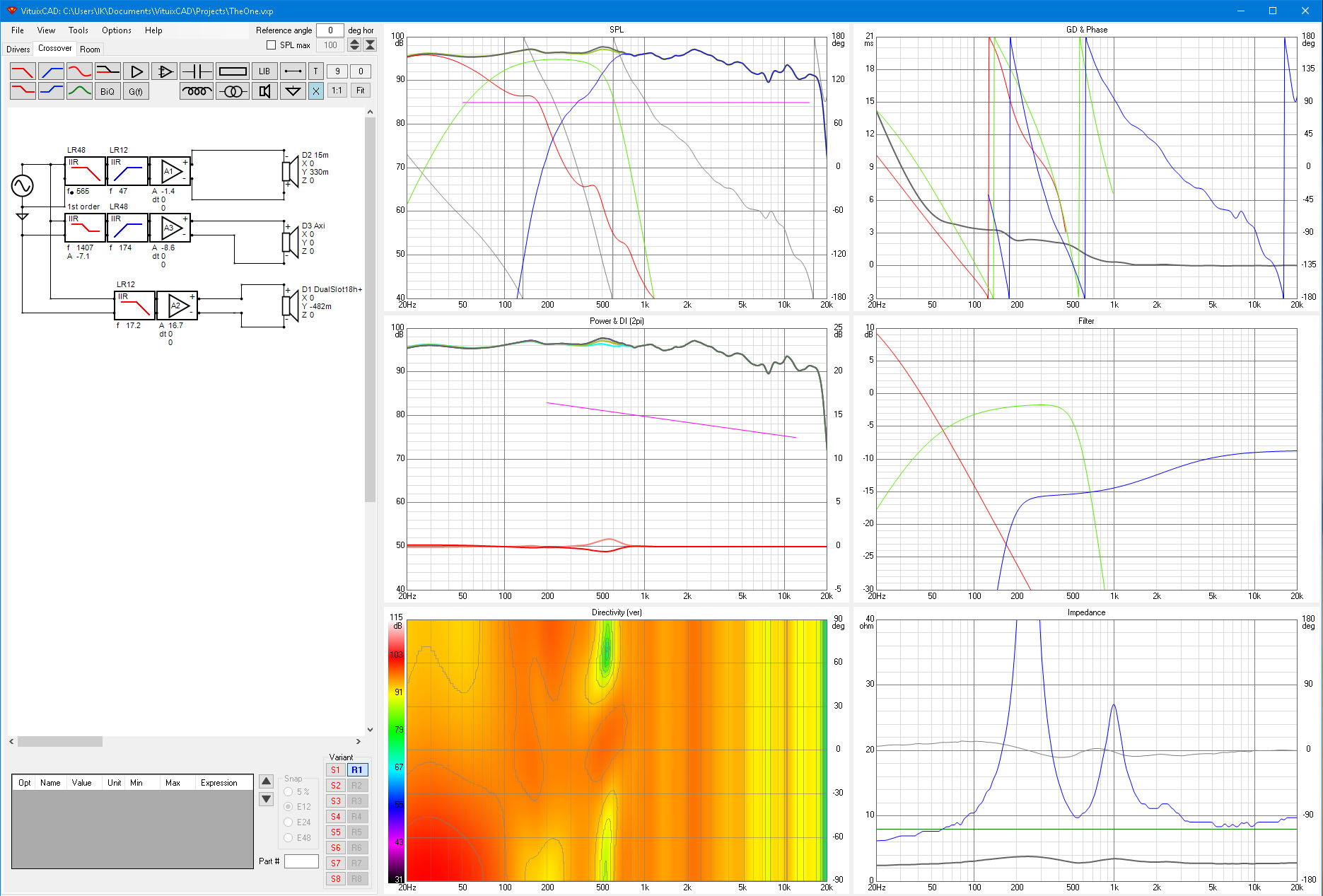This screenshot has width=1323, height=896.
Task: Fit the schematic to the view
Action: click(x=361, y=91)
